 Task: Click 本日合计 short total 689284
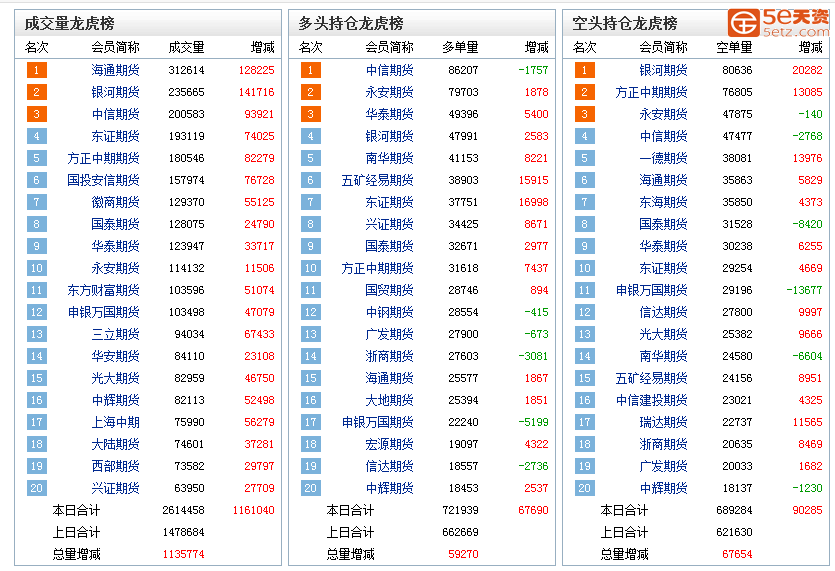(x=734, y=510)
